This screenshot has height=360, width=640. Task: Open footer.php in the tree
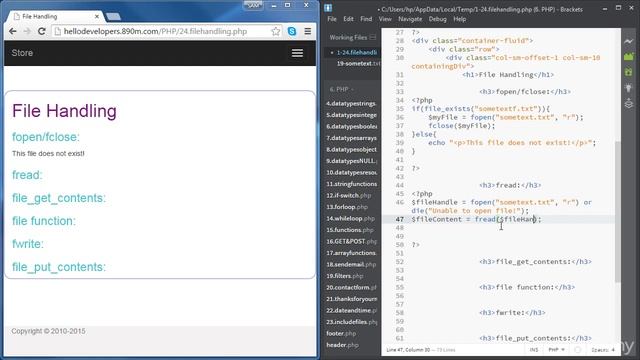pos(341,333)
